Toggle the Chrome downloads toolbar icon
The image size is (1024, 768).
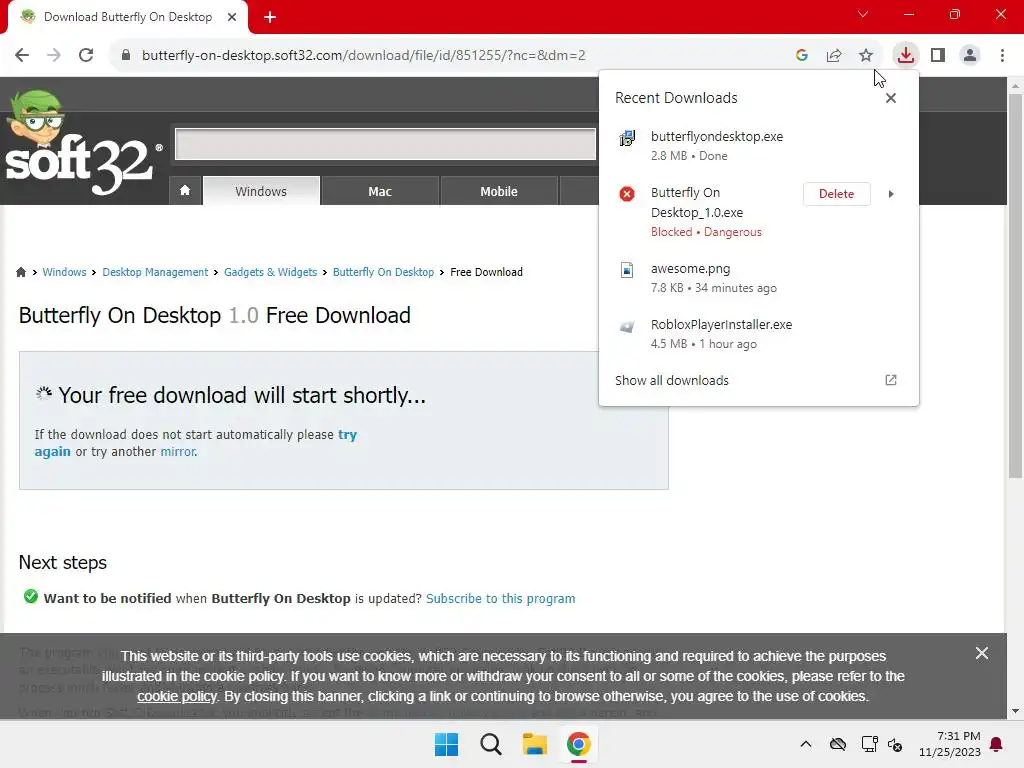coord(905,55)
